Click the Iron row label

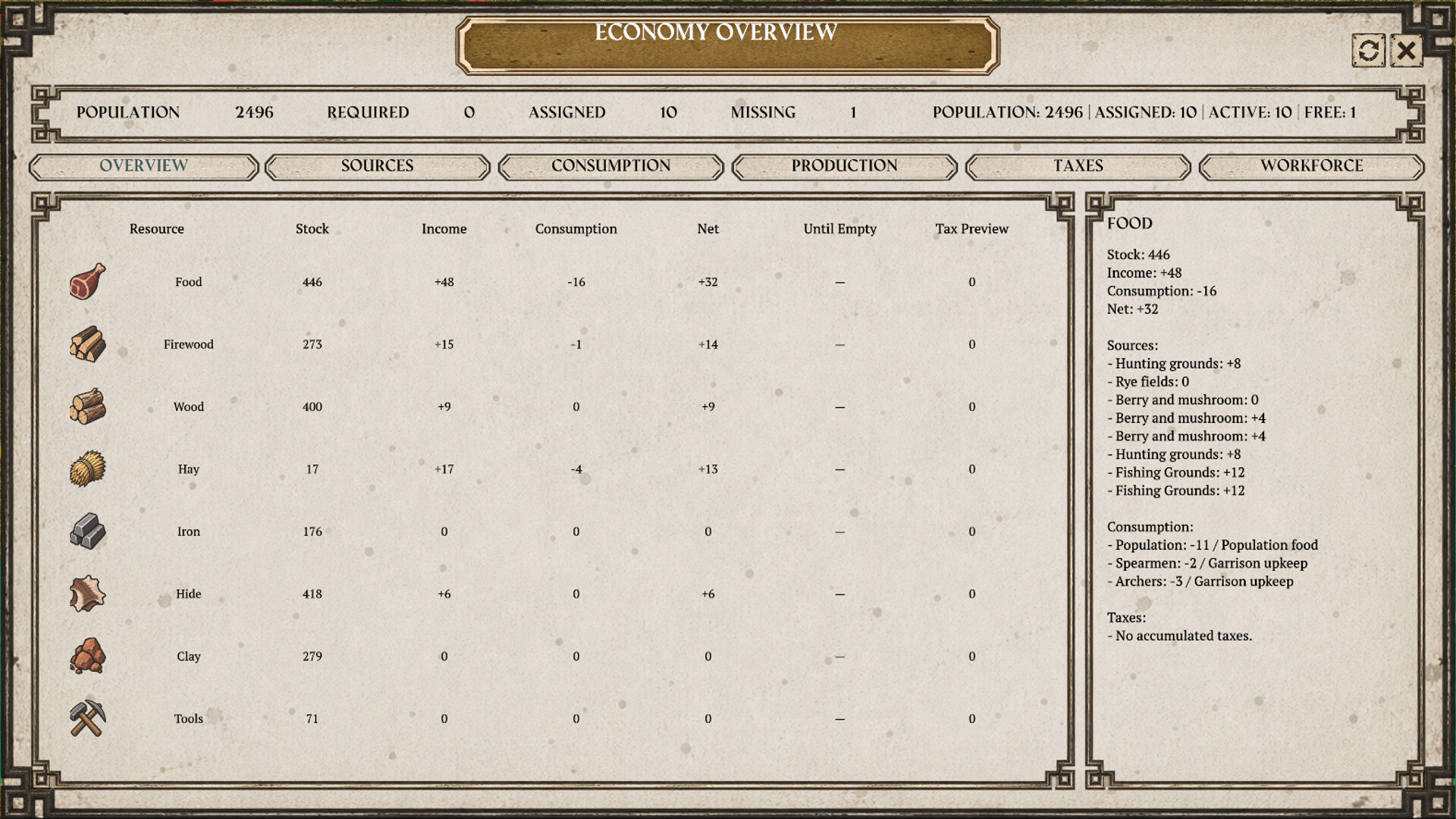point(189,532)
